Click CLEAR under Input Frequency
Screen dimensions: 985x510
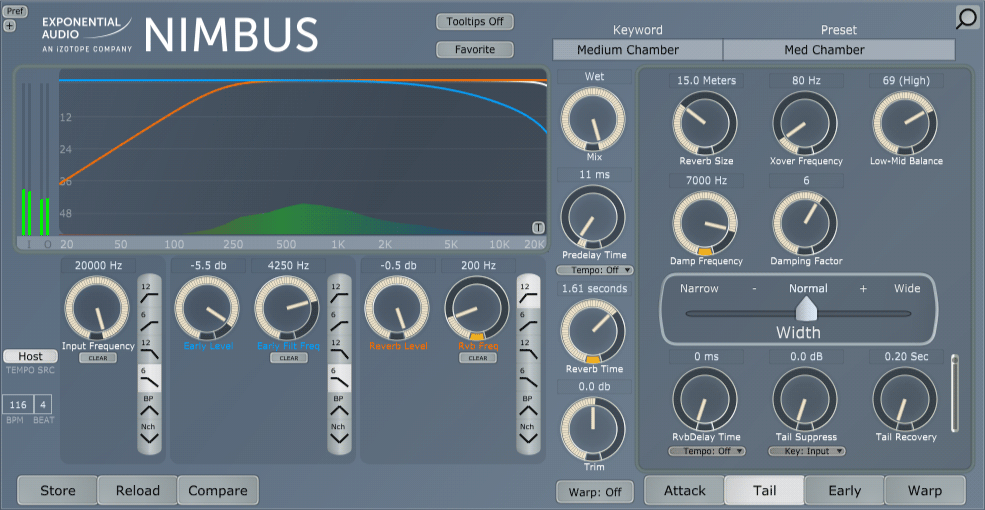(x=98, y=358)
